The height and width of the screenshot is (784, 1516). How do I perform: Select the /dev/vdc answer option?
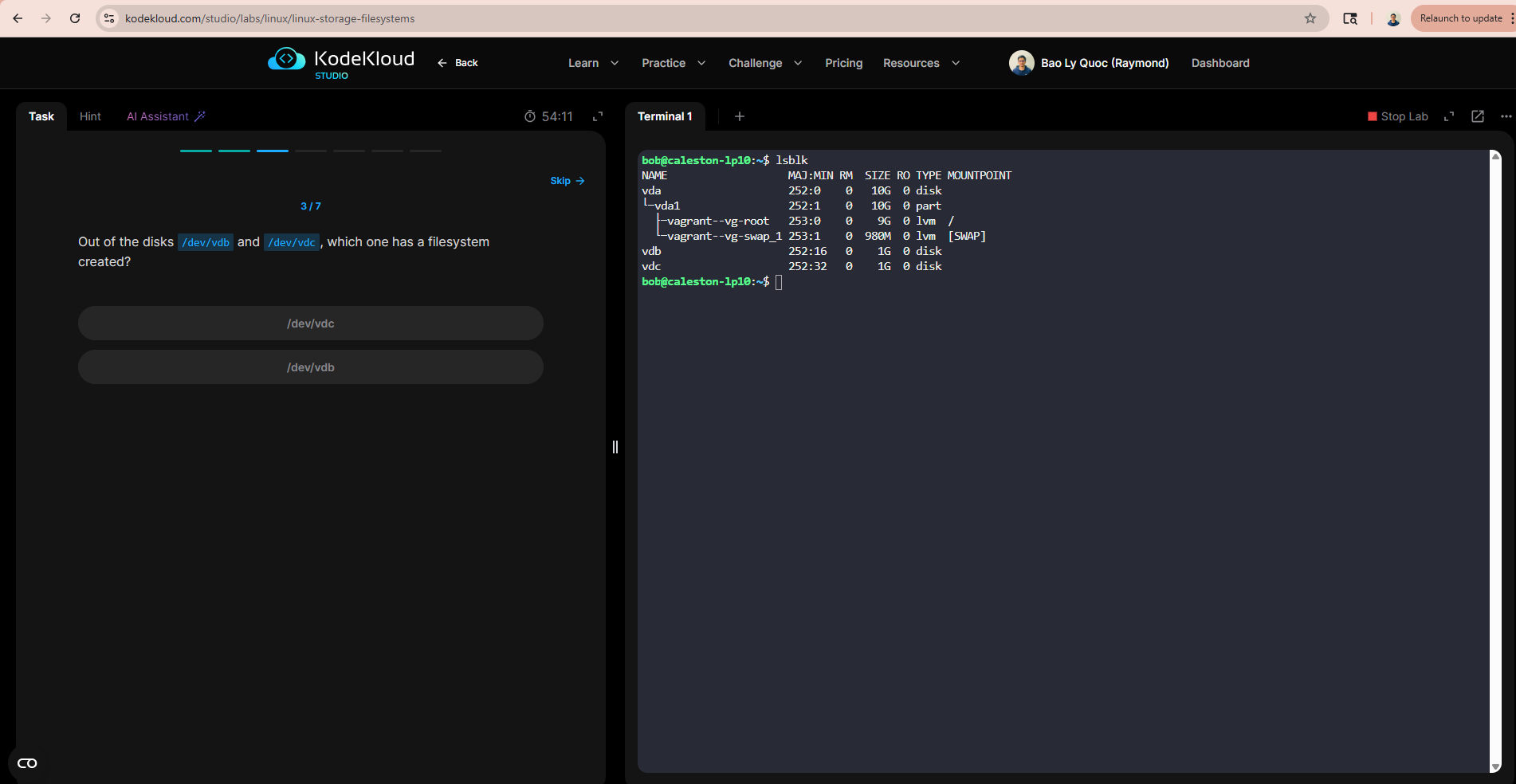click(x=311, y=323)
